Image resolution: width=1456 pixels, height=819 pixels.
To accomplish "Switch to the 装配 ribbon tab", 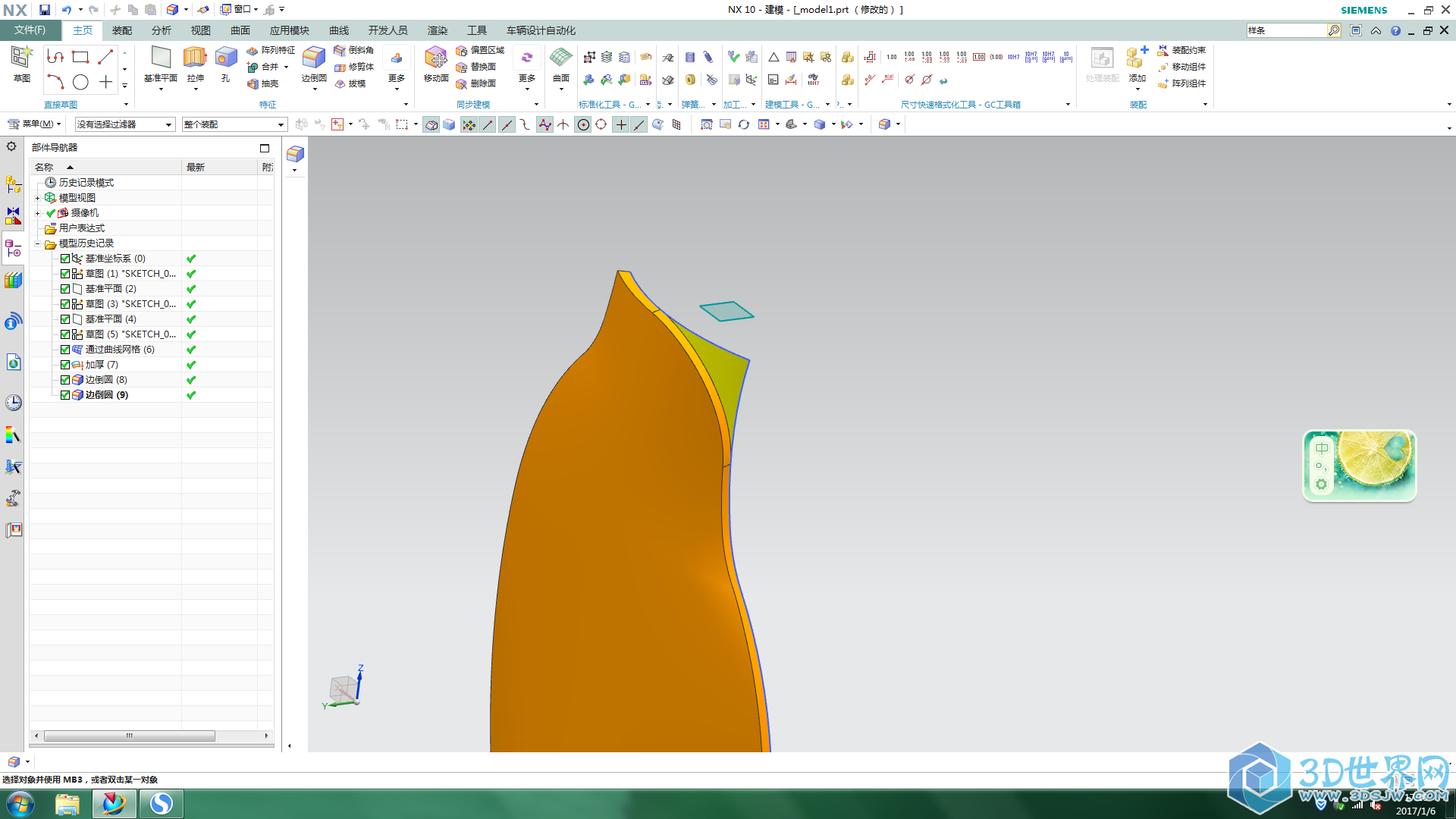I will [x=122, y=30].
